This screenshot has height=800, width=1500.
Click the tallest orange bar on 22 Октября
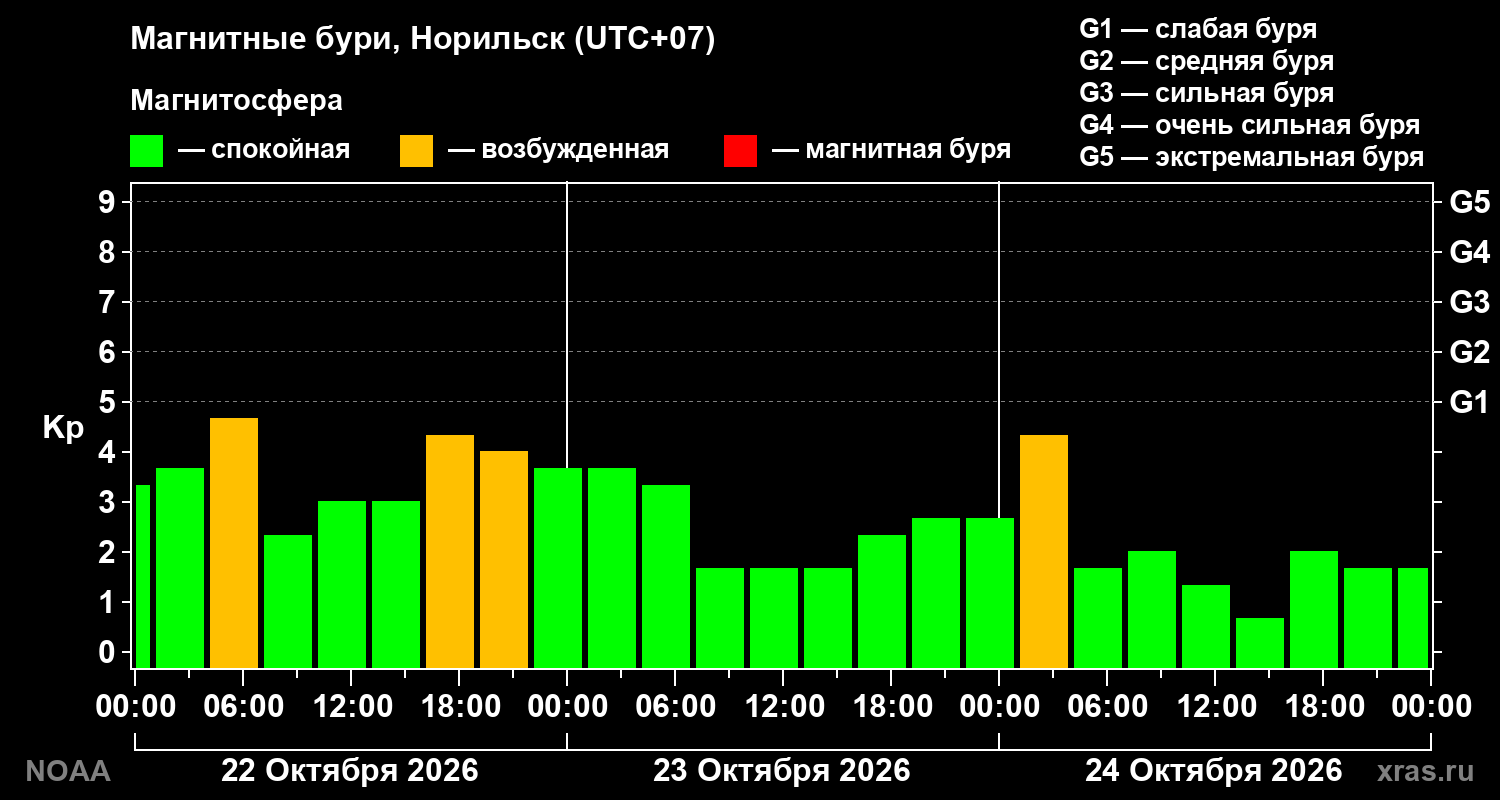[x=234, y=543]
